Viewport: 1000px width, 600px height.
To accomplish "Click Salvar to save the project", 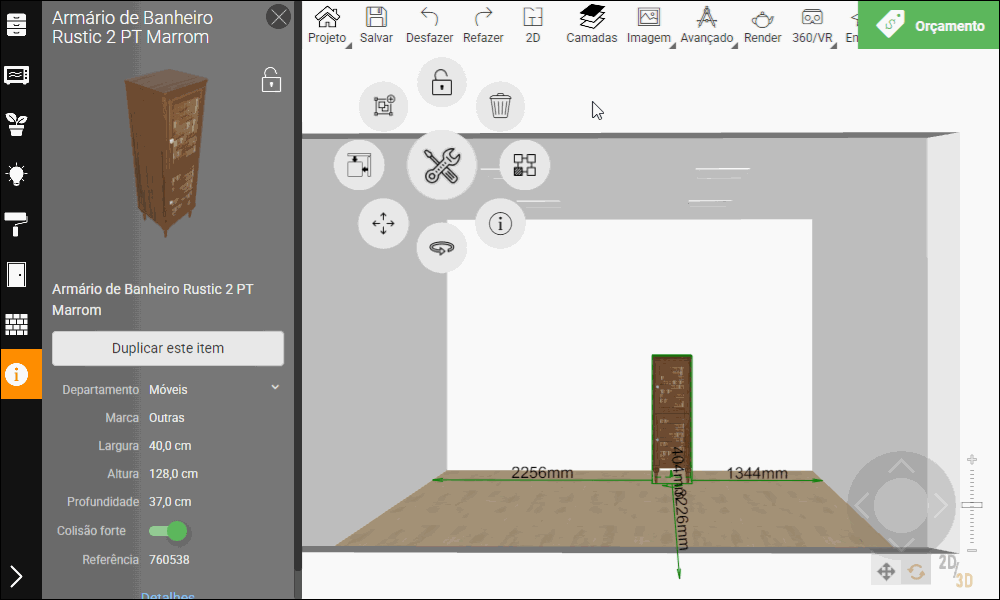I will click(376, 26).
